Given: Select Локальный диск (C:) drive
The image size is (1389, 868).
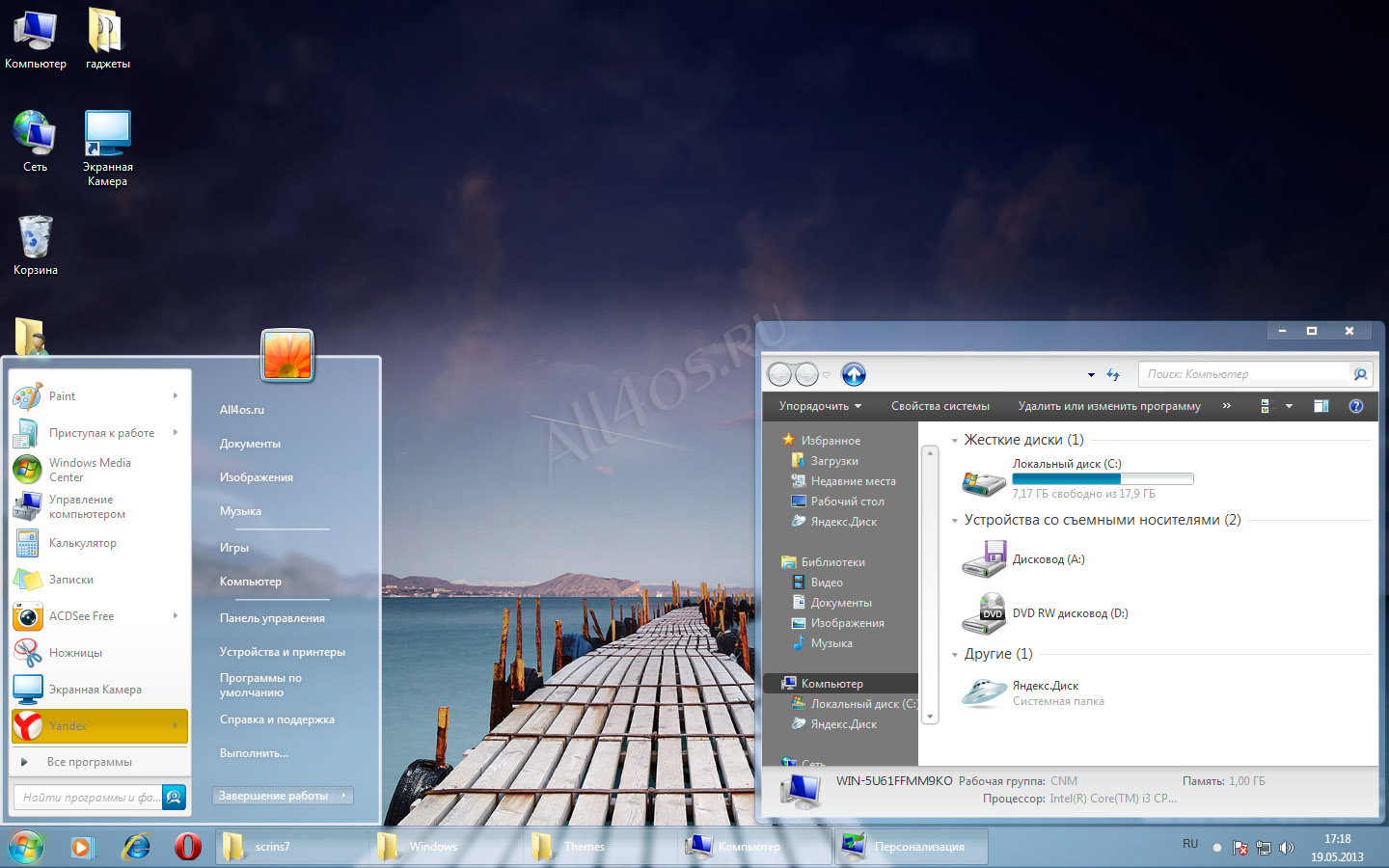Looking at the screenshot, I should 1078,478.
